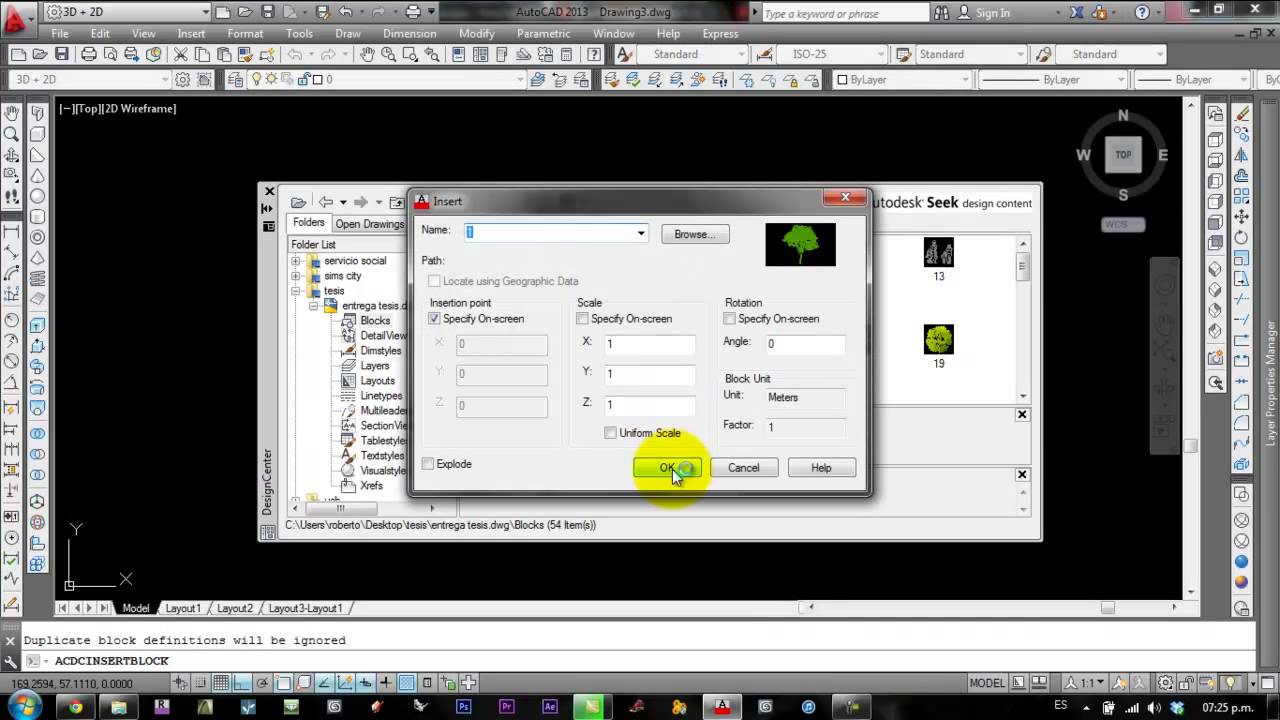This screenshot has height=720, width=1280.
Task: Enable Scale Specify On-screen checkbox
Action: click(x=582, y=319)
